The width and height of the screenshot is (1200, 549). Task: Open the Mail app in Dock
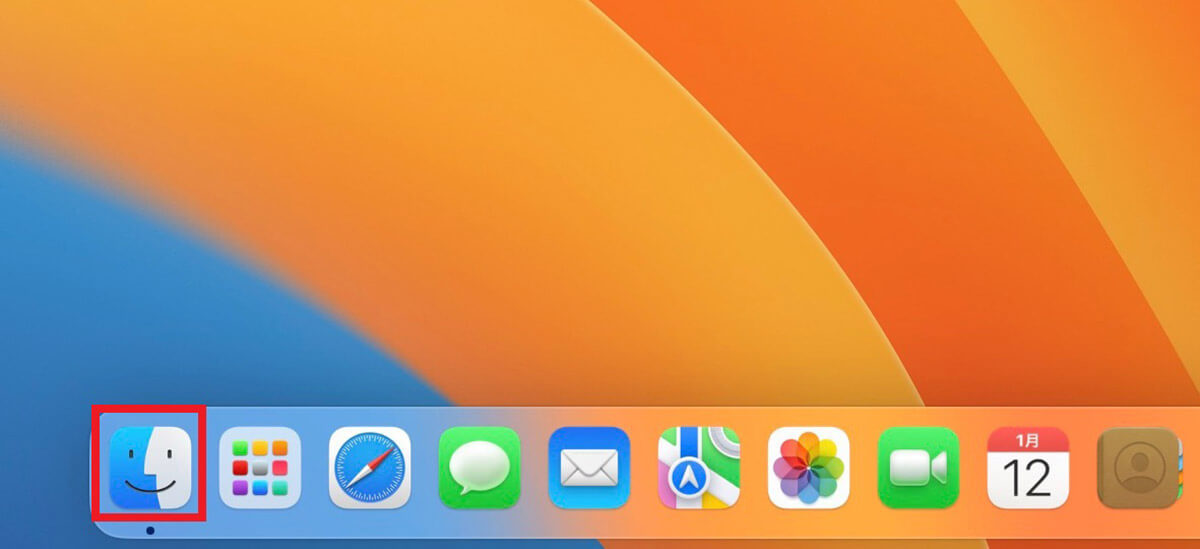point(589,468)
